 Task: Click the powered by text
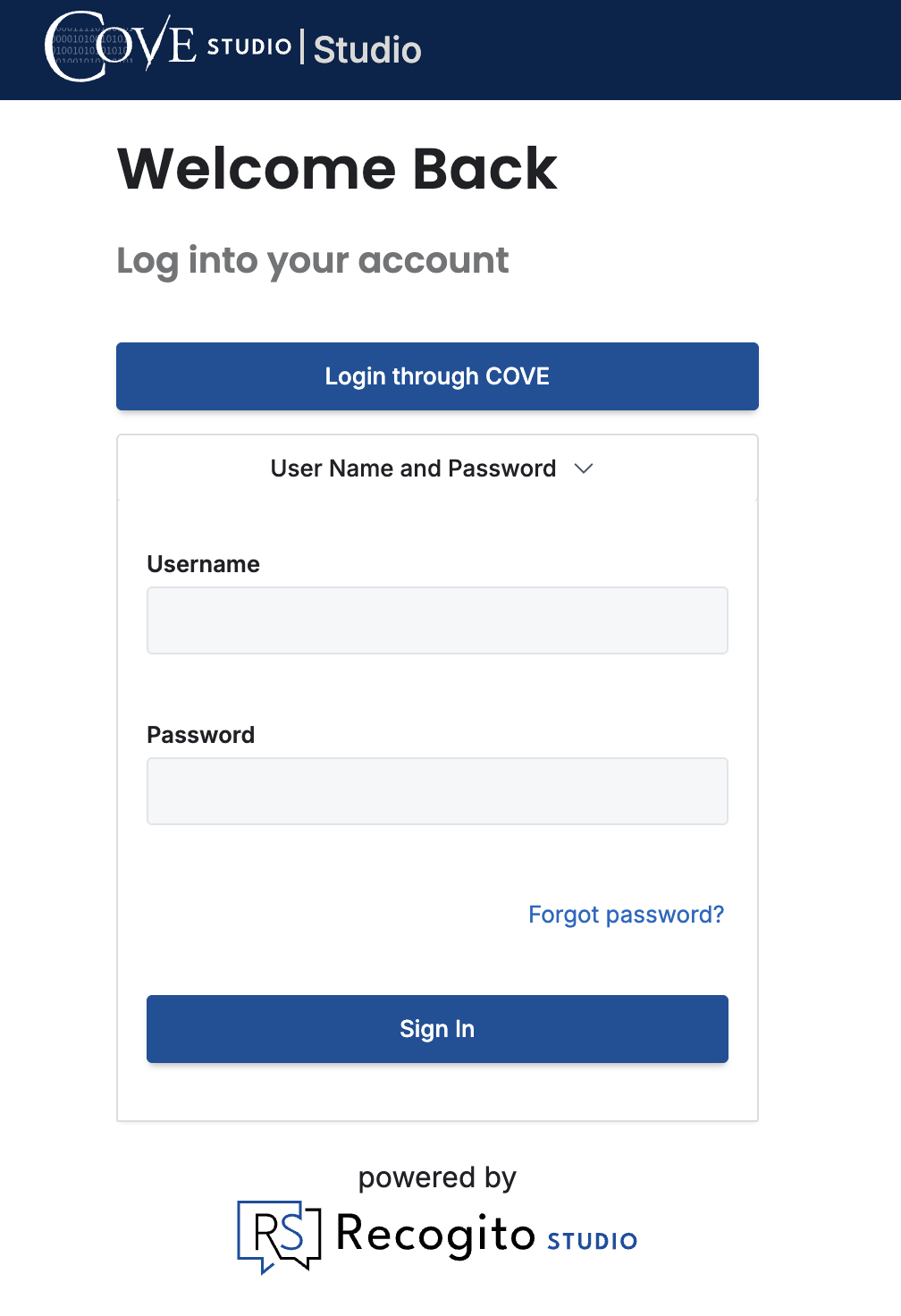click(437, 1177)
